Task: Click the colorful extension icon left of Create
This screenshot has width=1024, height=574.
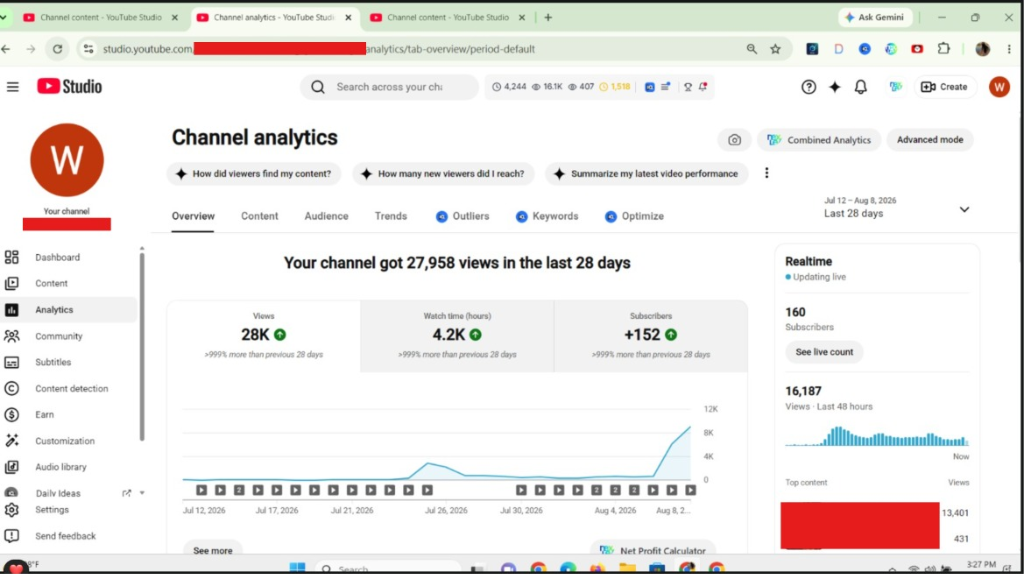Action: [895, 87]
